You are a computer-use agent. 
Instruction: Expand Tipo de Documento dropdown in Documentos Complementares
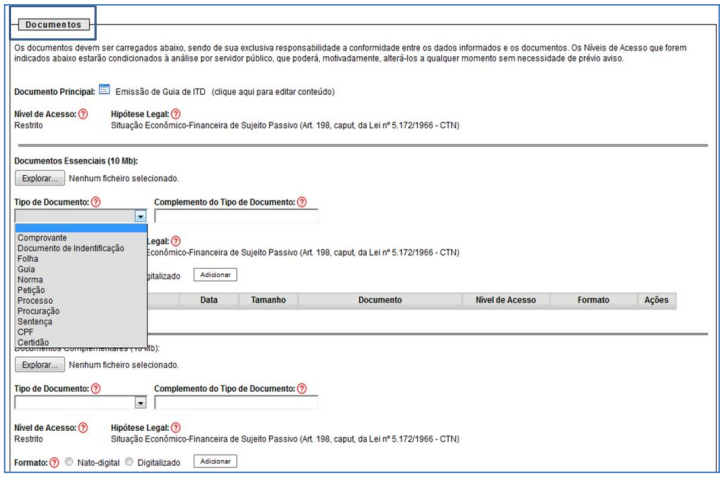(140, 402)
